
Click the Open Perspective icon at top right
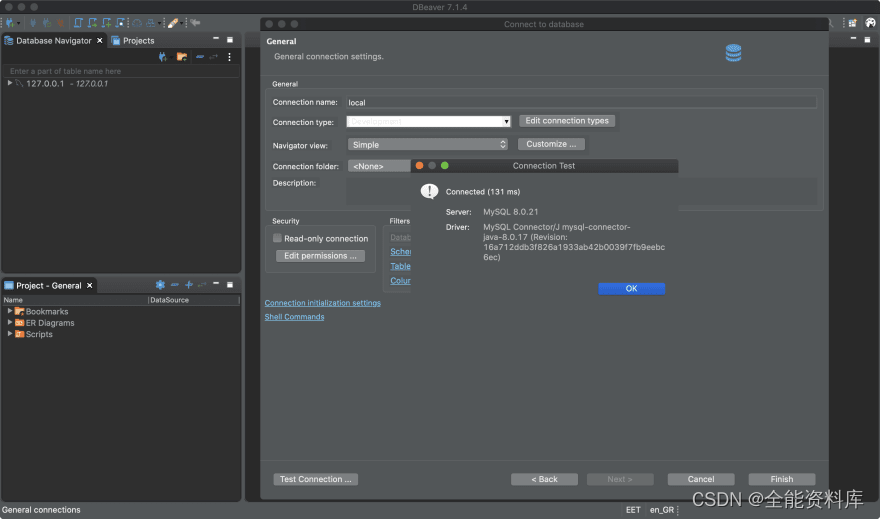point(852,23)
